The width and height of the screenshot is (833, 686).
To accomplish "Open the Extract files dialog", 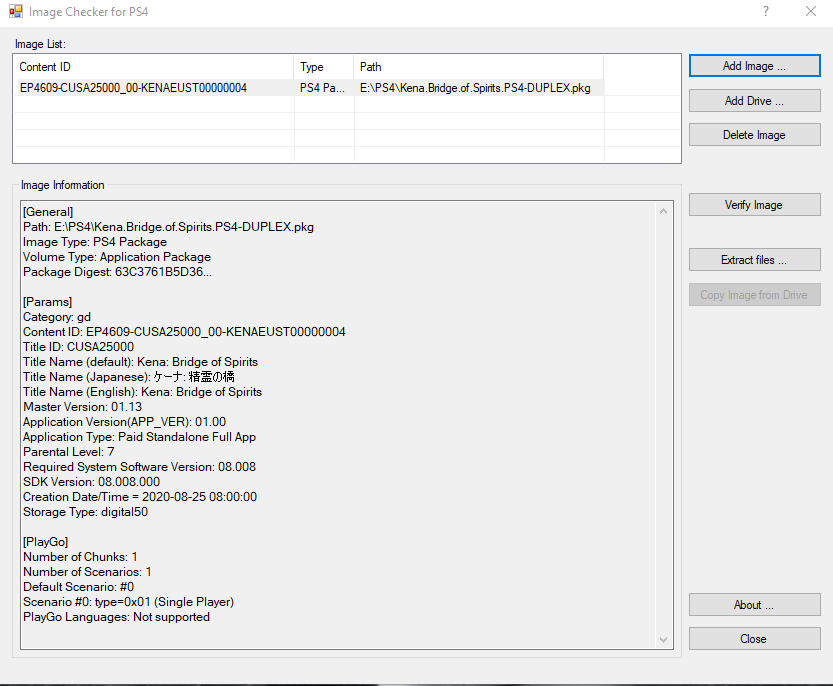I will tap(754, 260).
